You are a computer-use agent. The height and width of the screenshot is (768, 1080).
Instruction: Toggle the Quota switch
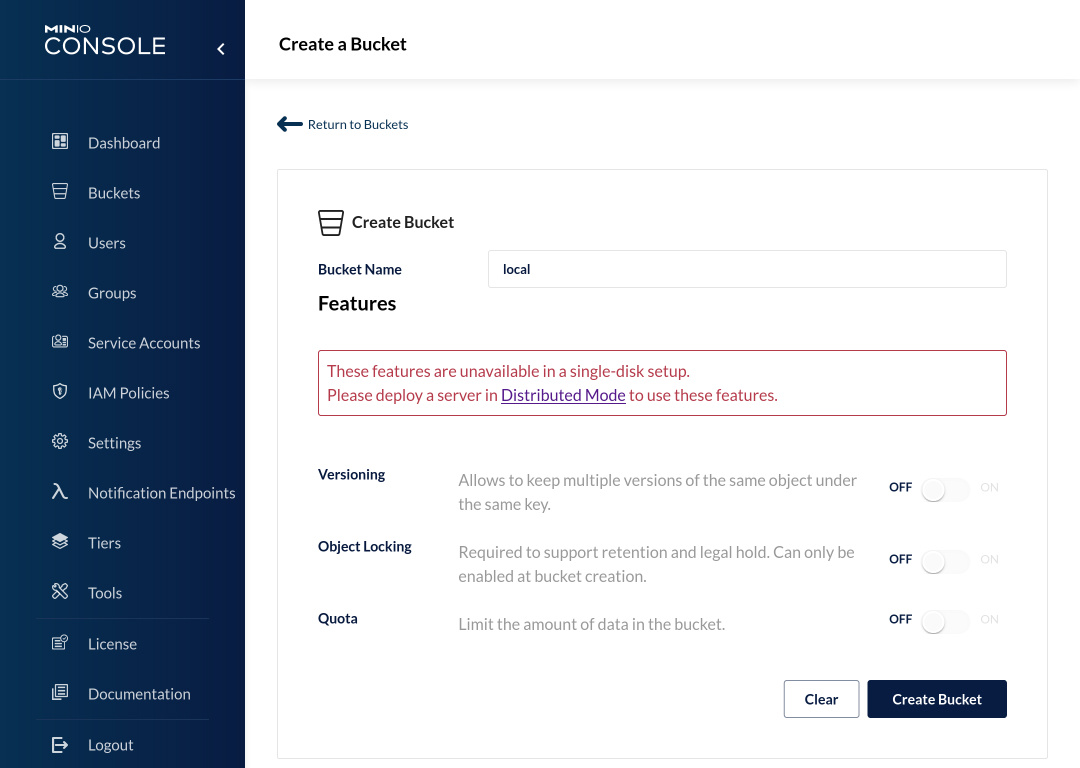pyautogui.click(x=944, y=622)
